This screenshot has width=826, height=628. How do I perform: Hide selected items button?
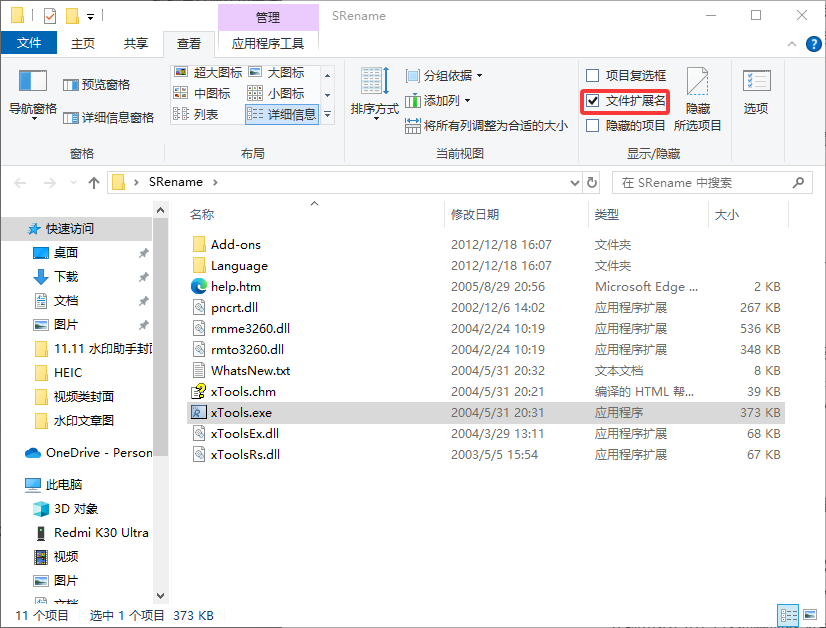pyautogui.click(x=697, y=99)
